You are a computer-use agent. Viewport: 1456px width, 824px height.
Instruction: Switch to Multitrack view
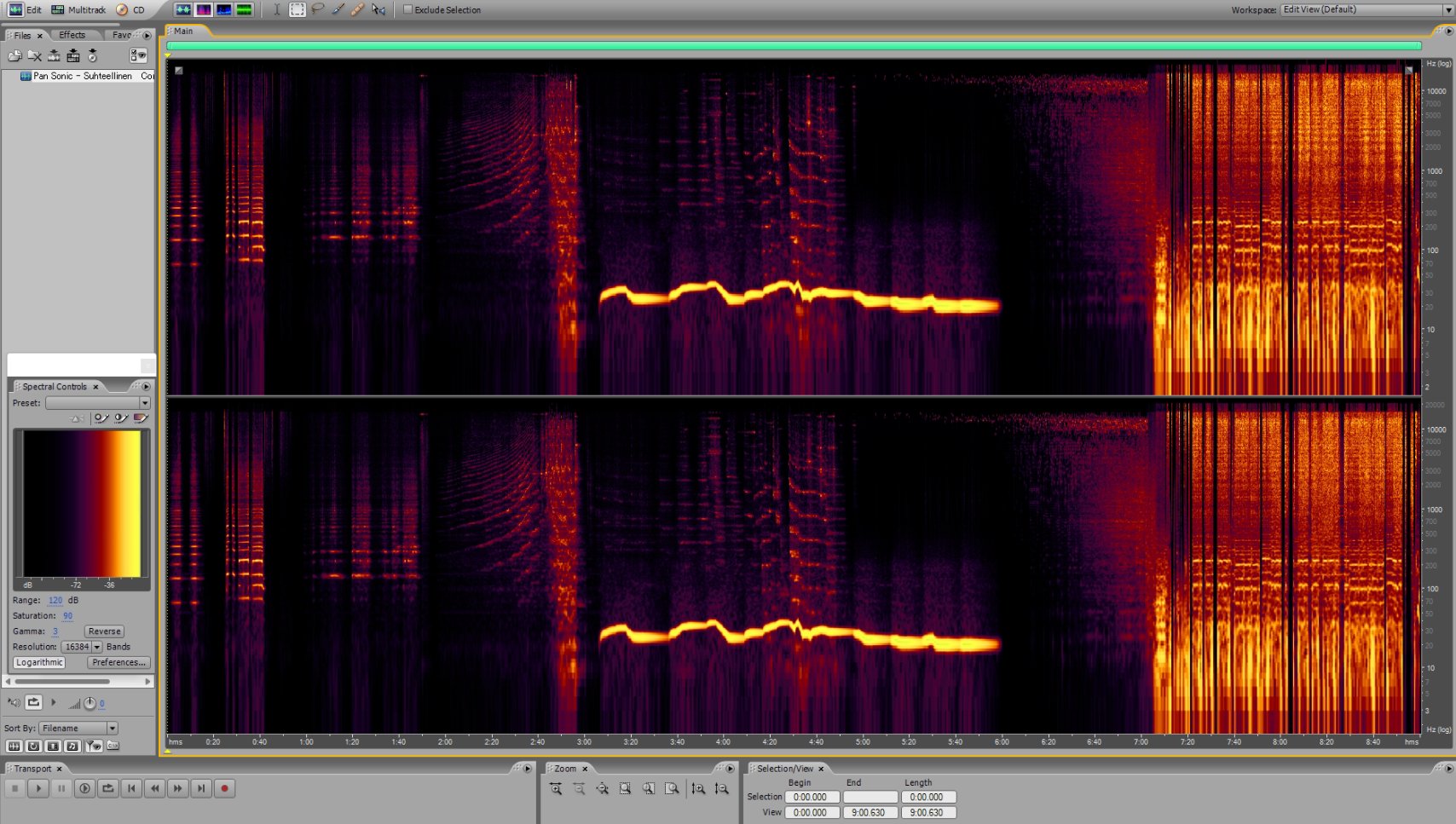tap(78, 9)
